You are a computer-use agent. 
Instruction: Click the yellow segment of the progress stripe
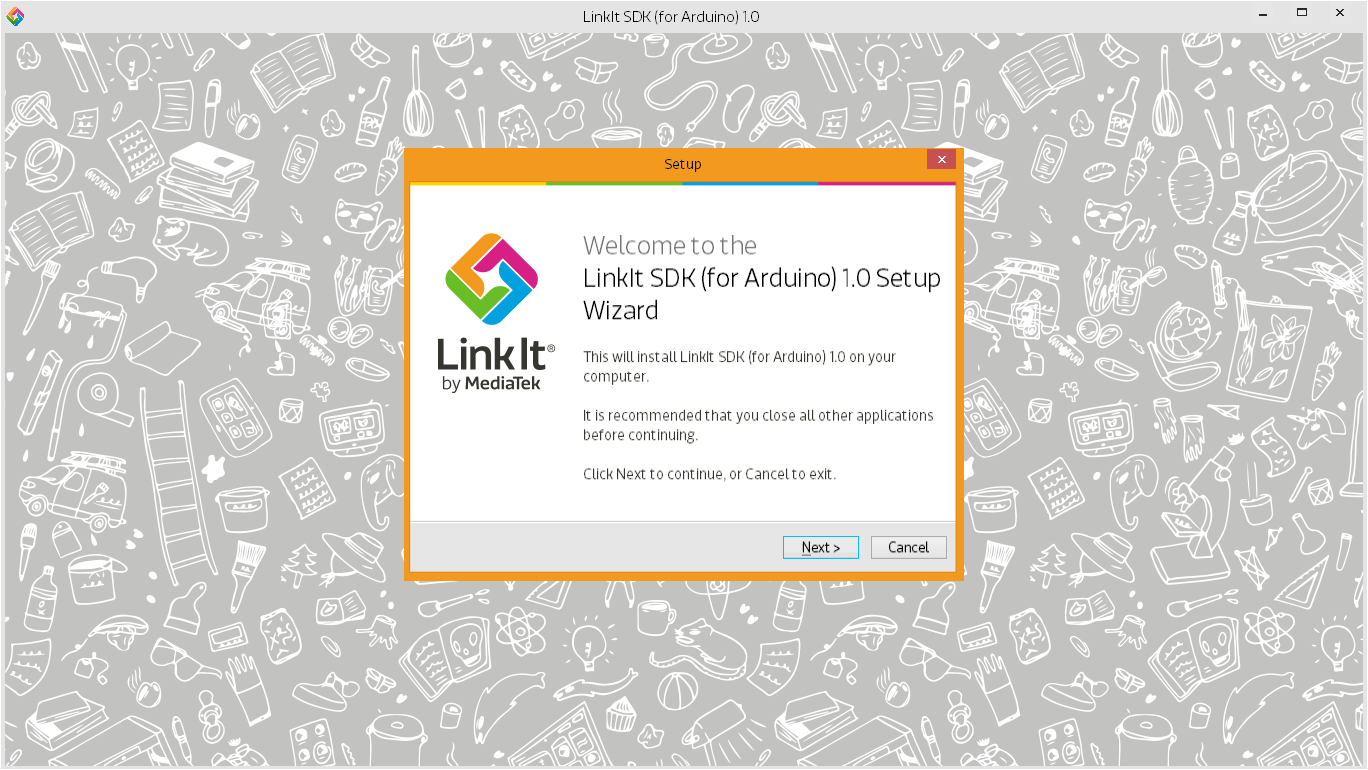(x=478, y=183)
